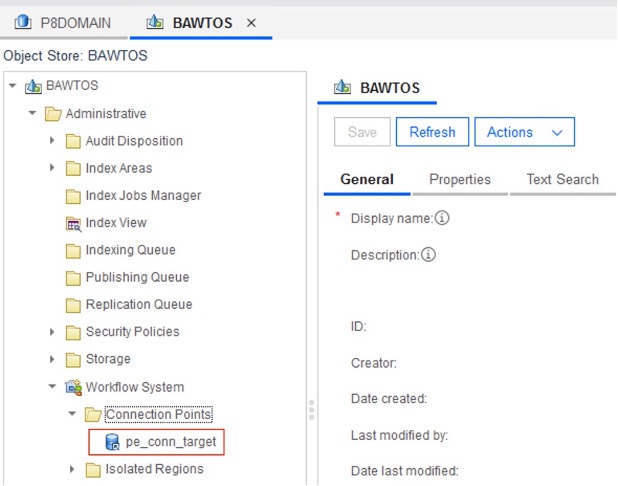Viewport: 618px width, 486px height.
Task: Click the Storage folder icon
Action: pos(73,359)
